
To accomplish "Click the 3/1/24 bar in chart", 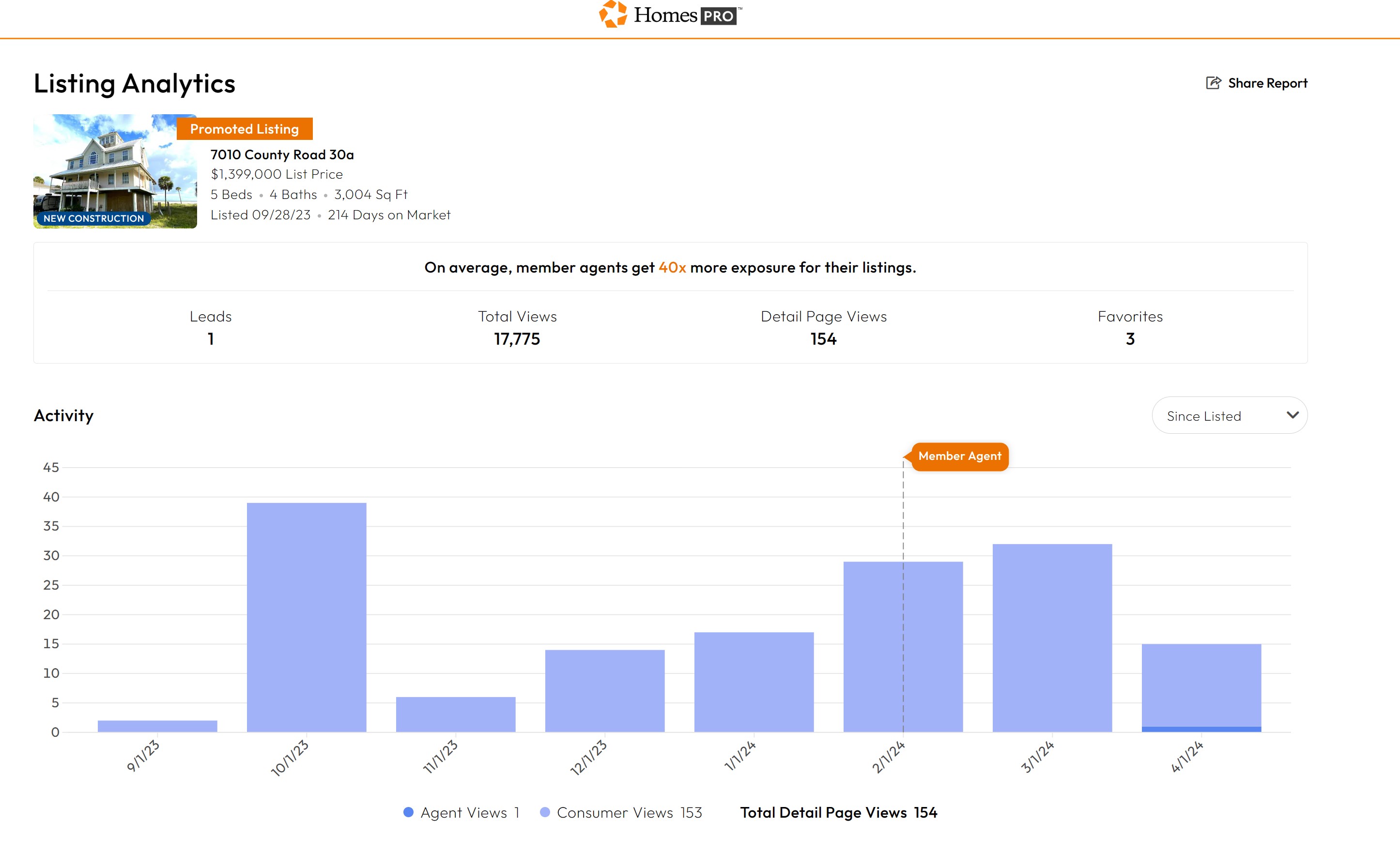I will [1052, 637].
